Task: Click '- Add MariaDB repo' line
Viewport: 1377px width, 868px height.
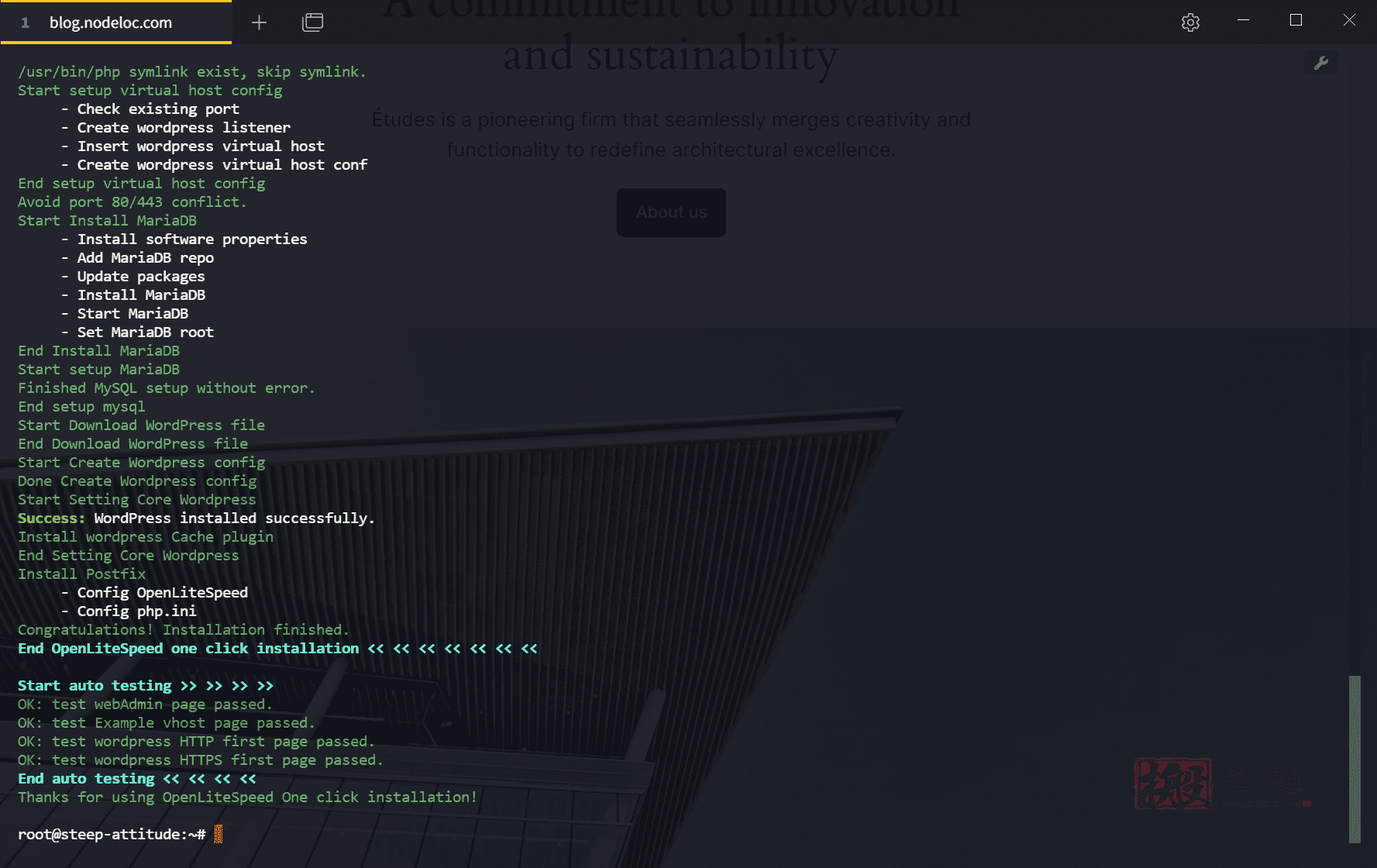Action: [138, 257]
